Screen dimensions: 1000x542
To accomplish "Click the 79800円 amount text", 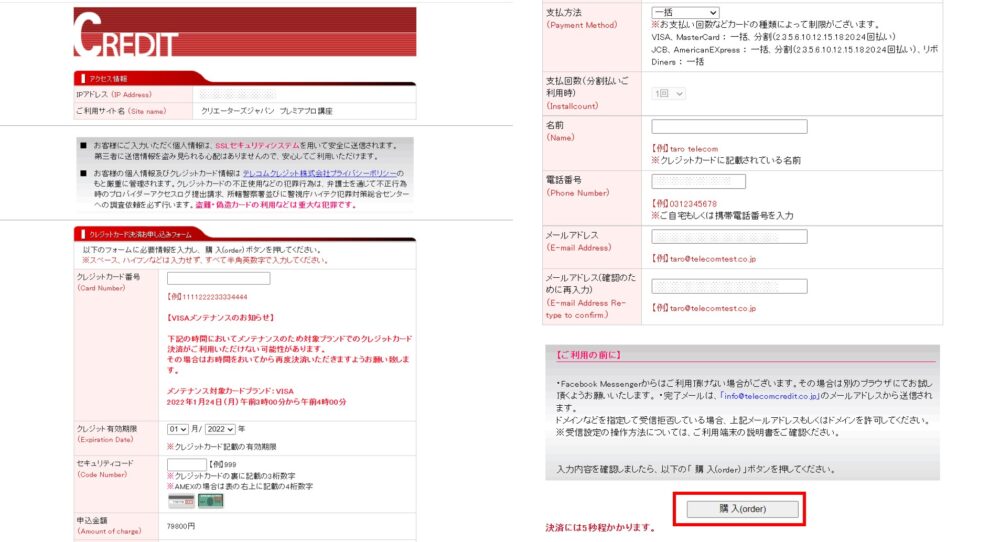I will pyautogui.click(x=180, y=526).
